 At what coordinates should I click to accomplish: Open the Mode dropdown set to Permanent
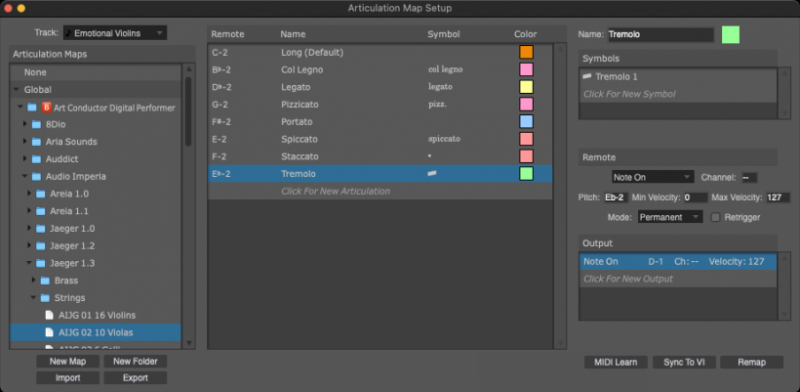[x=670, y=217]
